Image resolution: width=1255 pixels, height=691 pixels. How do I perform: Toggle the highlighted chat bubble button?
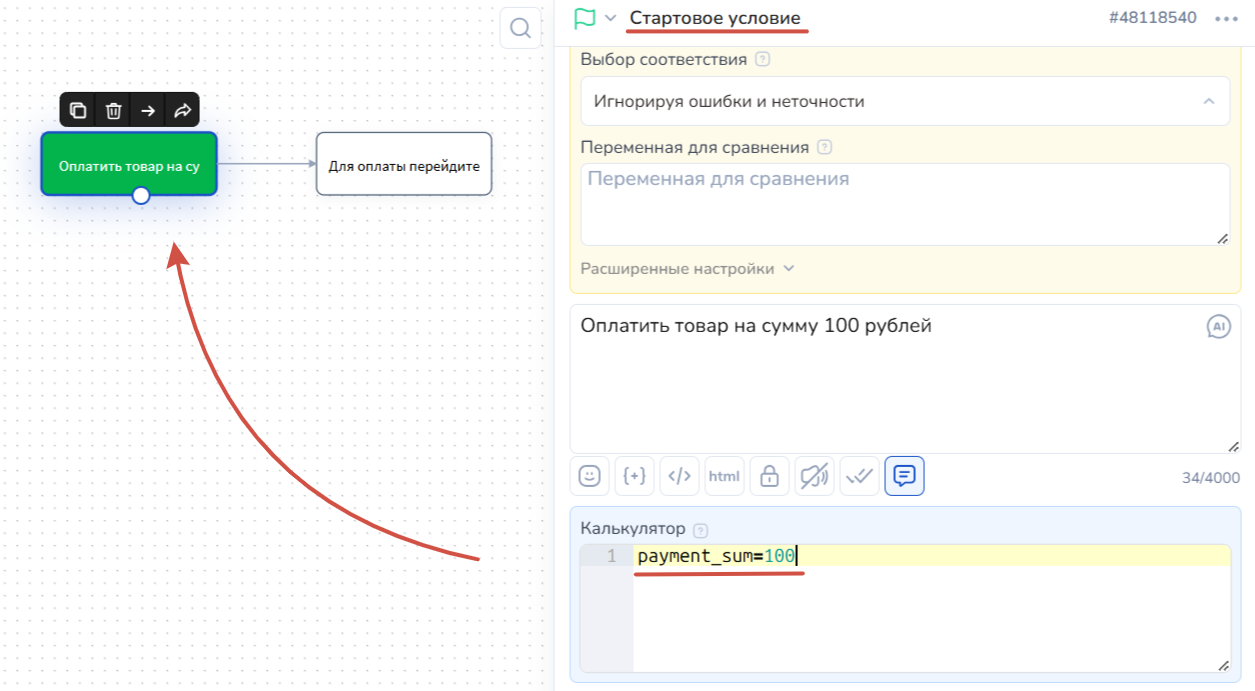(904, 477)
